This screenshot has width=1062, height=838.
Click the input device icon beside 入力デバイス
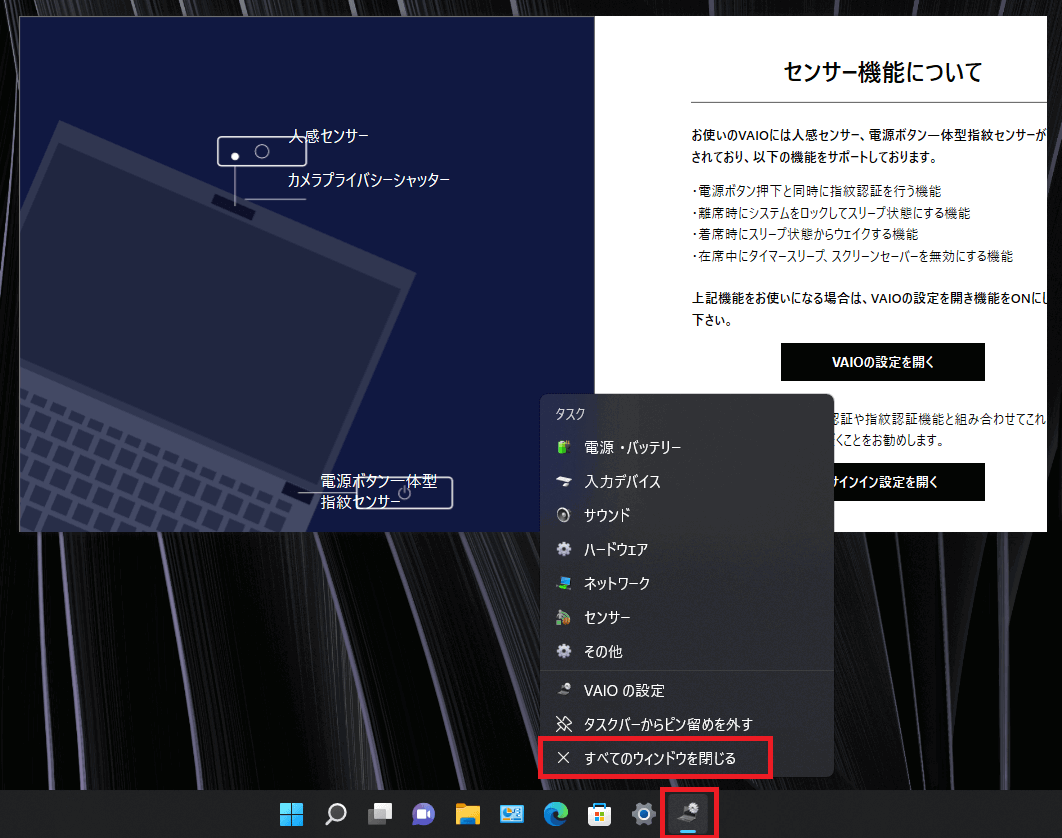point(564,481)
